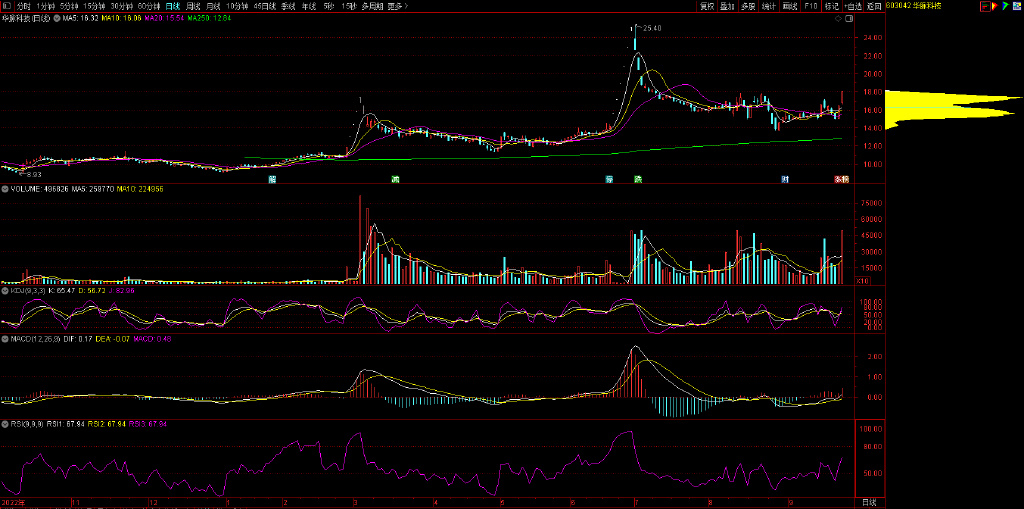The height and width of the screenshot is (509, 1024).
Task: Switch to the 60分钟 period tab
Action: pyautogui.click(x=149, y=6)
